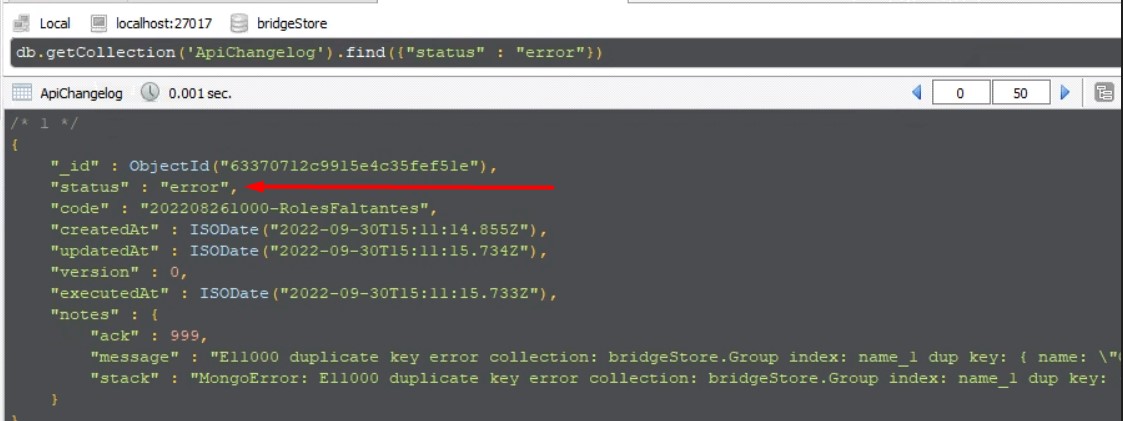The image size is (1123, 421).
Task: Click the "202208261000-RolesFaltantes" code value
Action: pos(284,209)
